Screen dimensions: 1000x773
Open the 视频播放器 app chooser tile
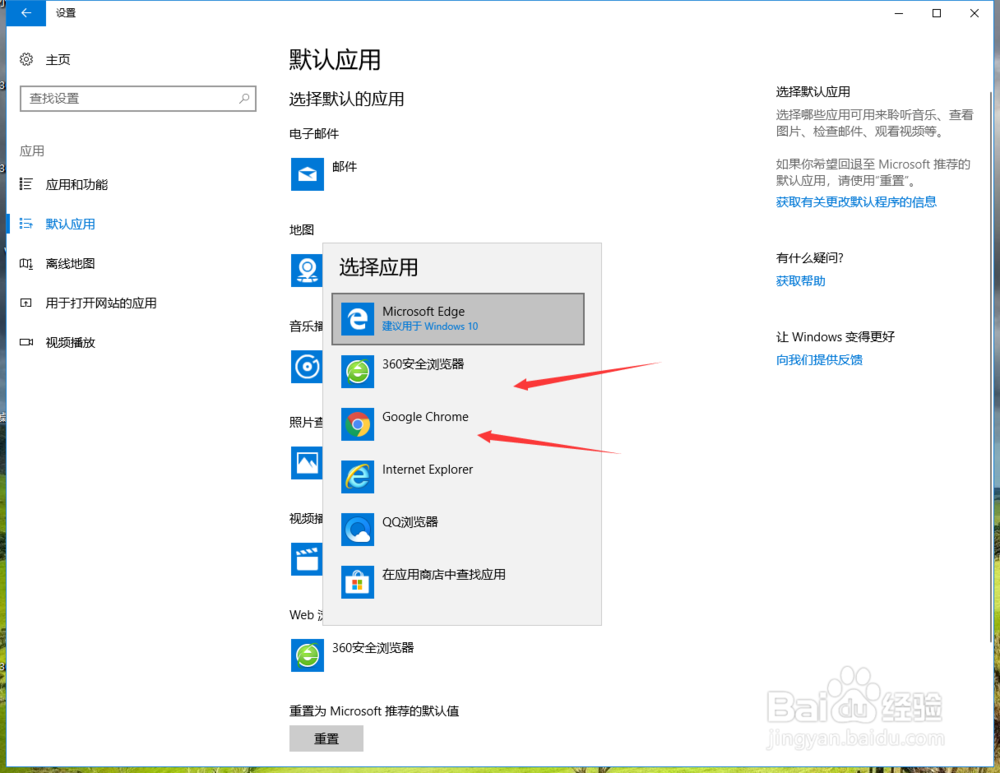tap(307, 559)
